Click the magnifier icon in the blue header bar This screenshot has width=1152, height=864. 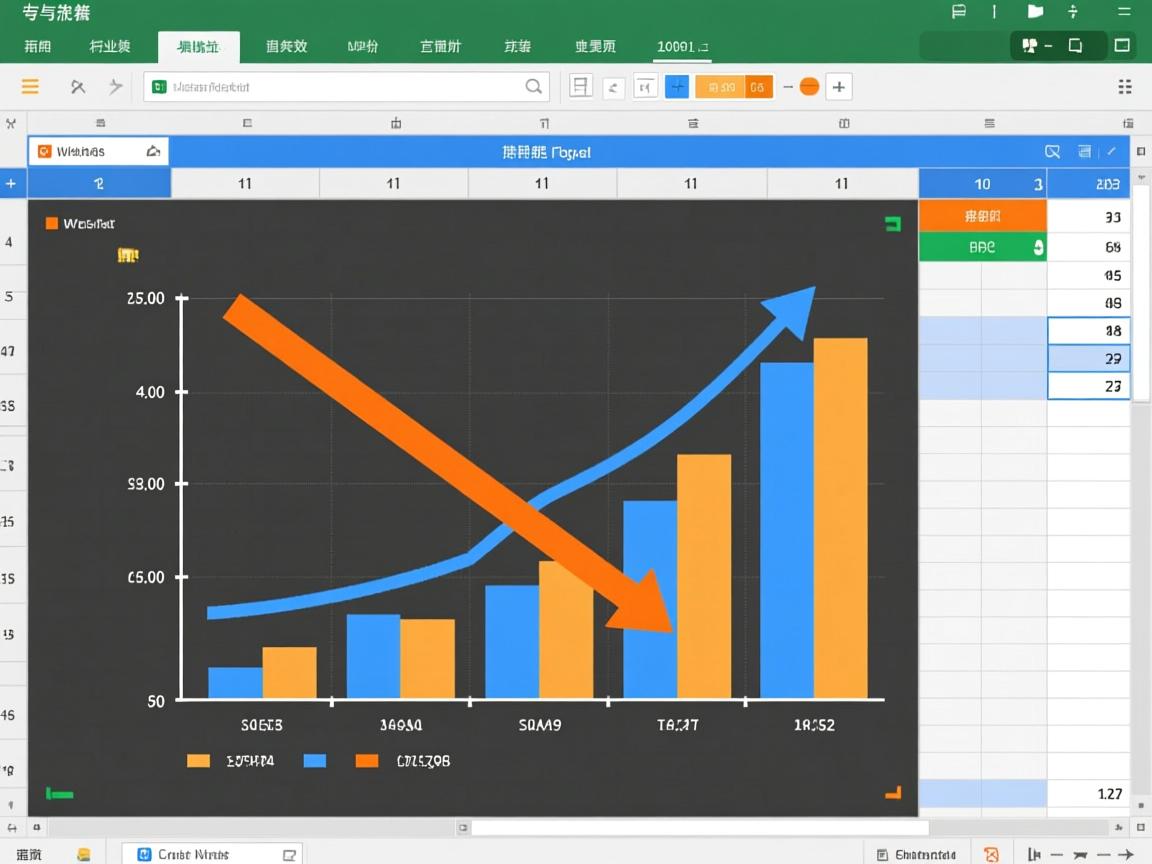pos(1052,151)
